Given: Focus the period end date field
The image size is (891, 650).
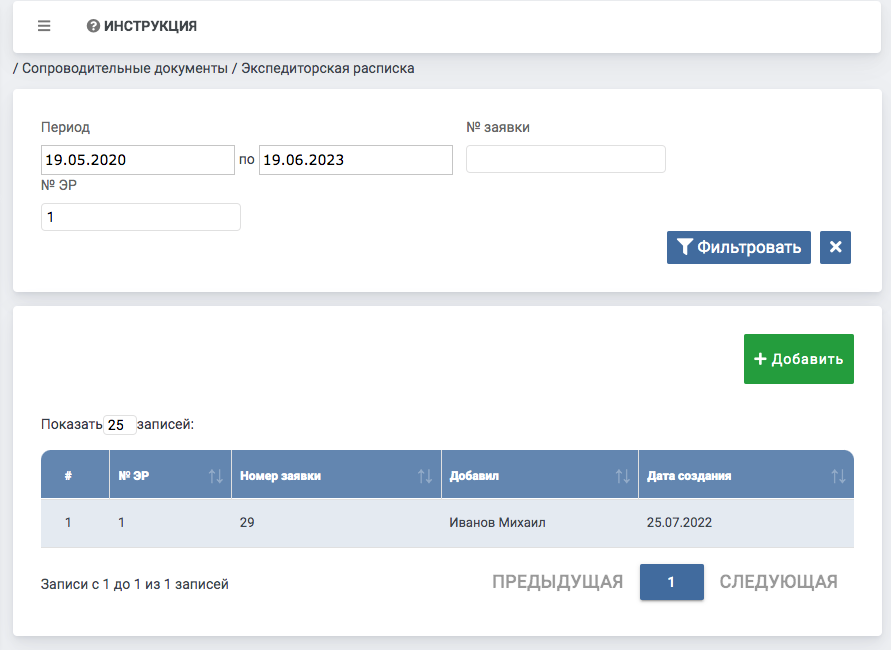Looking at the screenshot, I should pyautogui.click(x=355, y=160).
